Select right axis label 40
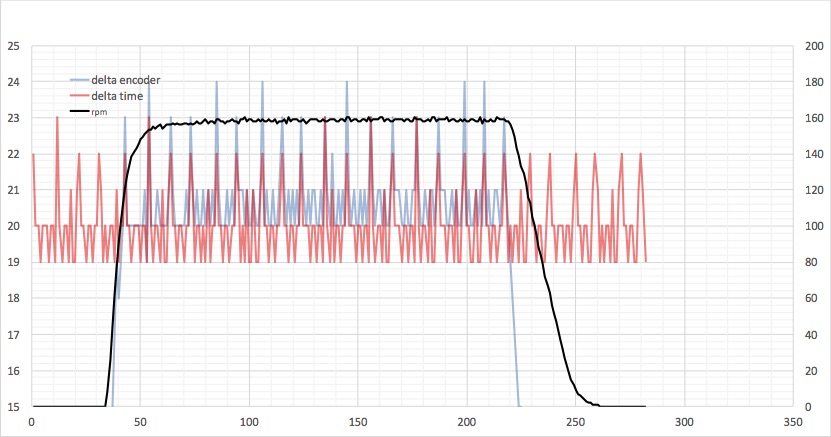The height and width of the screenshot is (437, 831). (811, 335)
